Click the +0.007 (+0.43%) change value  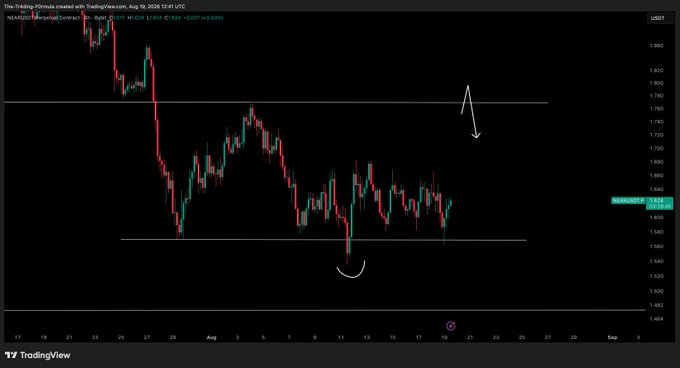point(203,18)
